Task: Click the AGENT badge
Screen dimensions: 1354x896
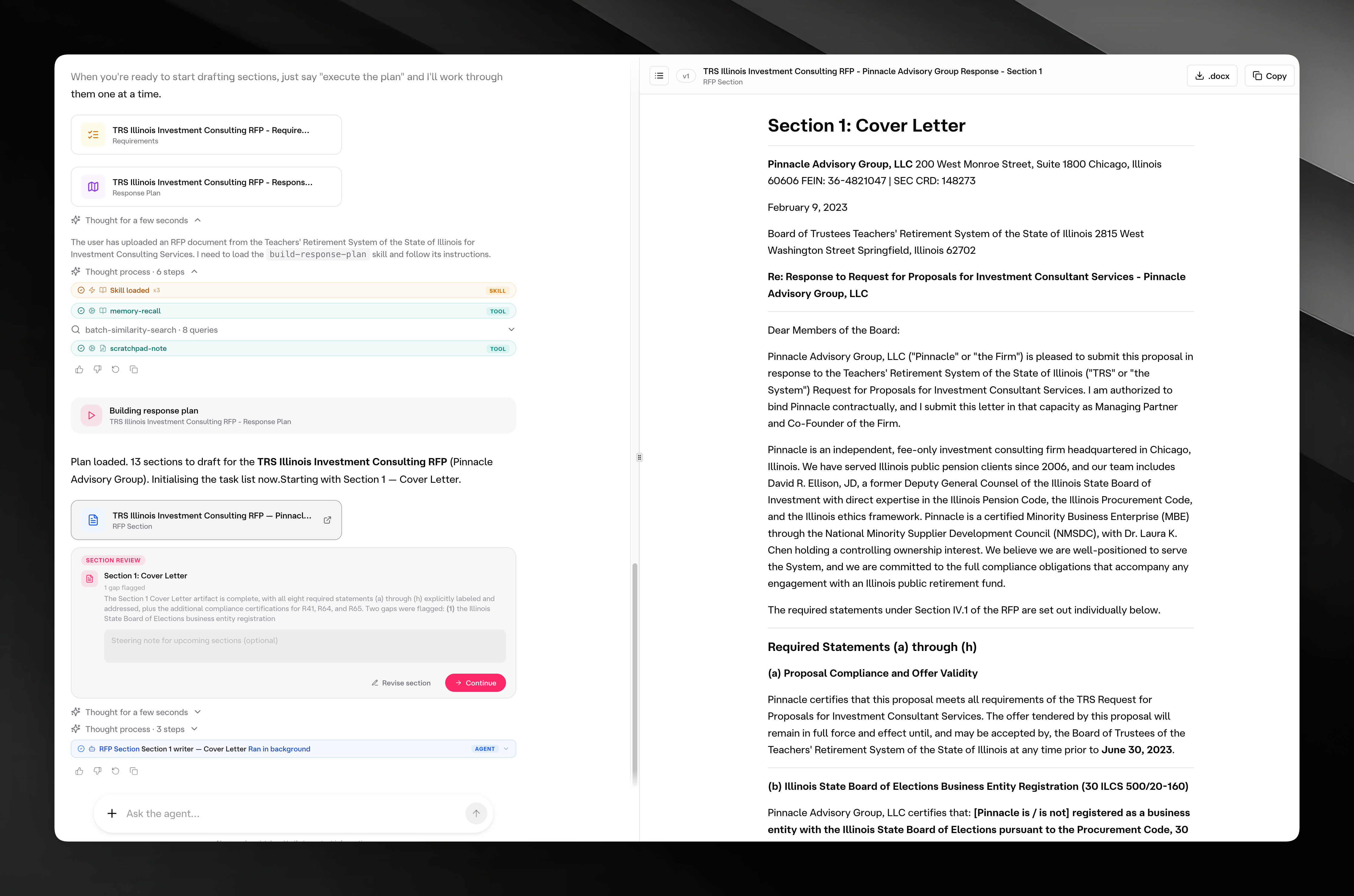Action: click(485, 749)
